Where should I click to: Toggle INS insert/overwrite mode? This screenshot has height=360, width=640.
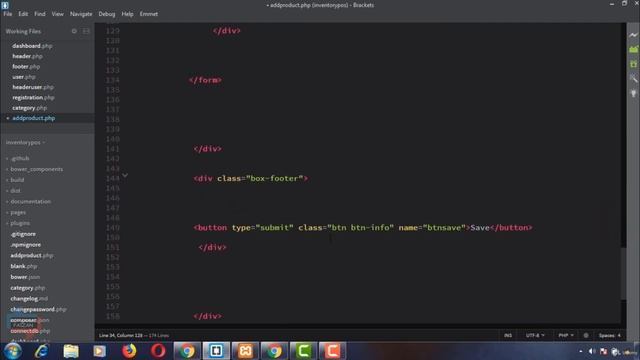coord(508,336)
